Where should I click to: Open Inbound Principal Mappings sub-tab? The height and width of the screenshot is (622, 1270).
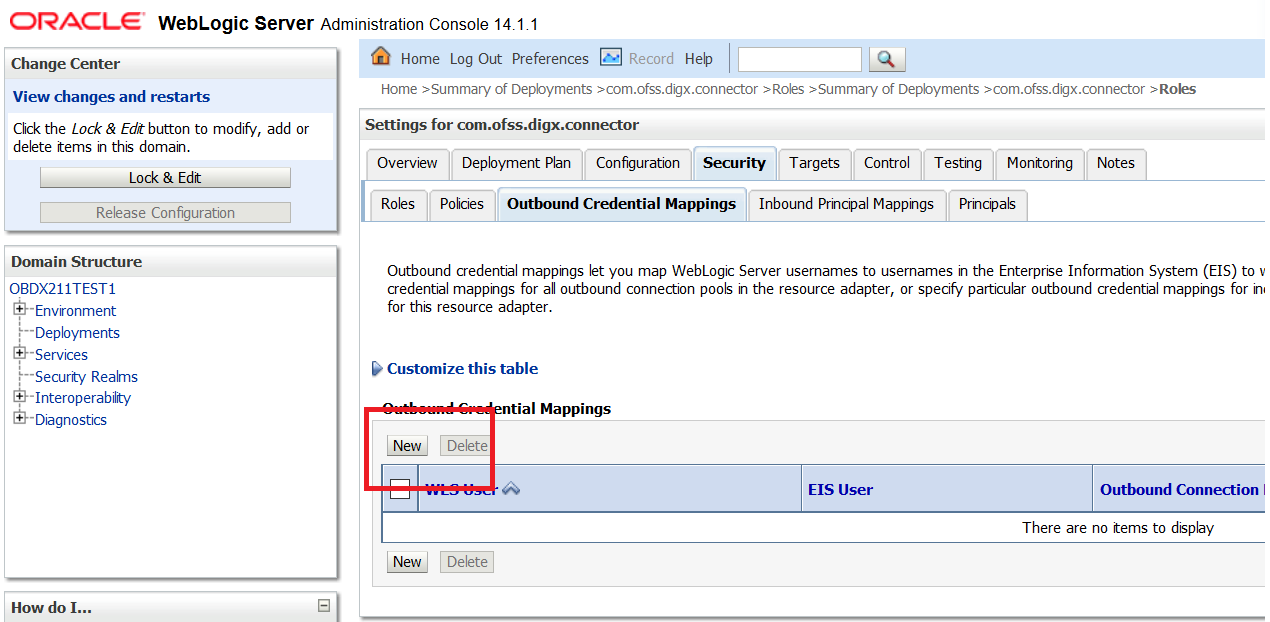click(x=846, y=204)
